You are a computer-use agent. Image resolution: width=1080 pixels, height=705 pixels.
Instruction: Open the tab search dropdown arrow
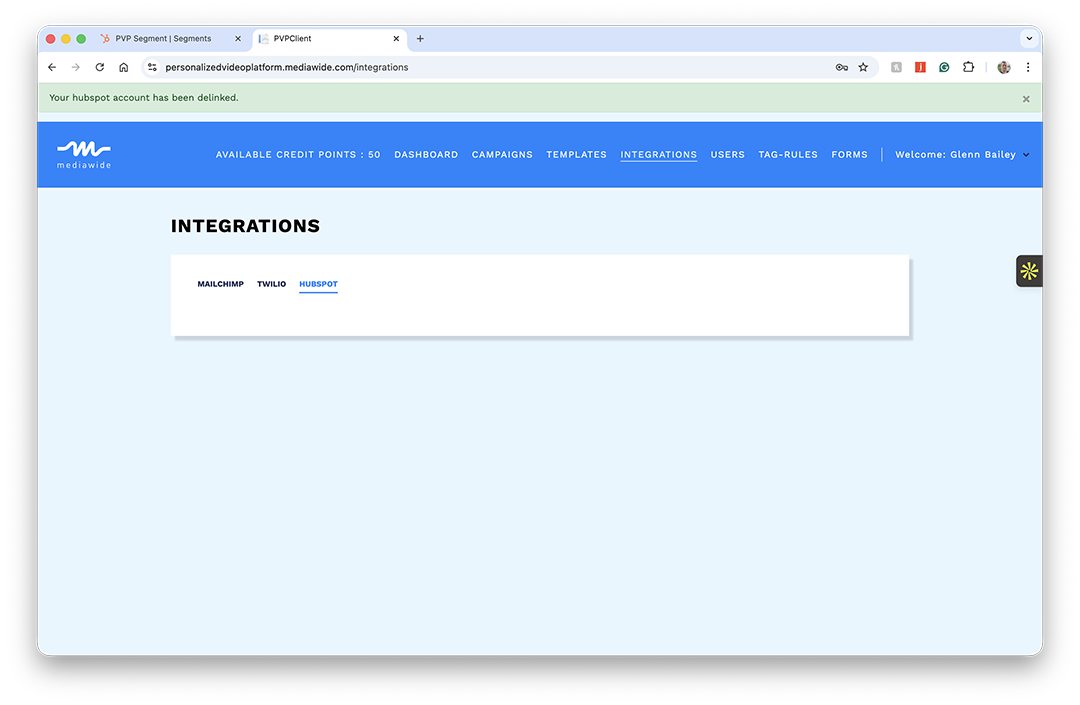[1028, 39]
